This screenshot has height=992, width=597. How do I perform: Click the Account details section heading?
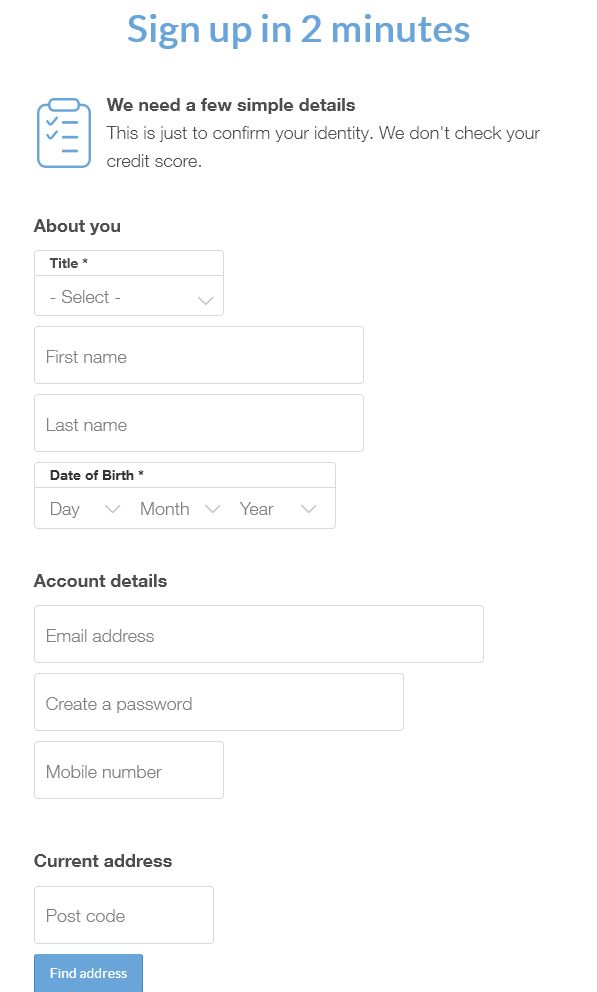(x=101, y=581)
